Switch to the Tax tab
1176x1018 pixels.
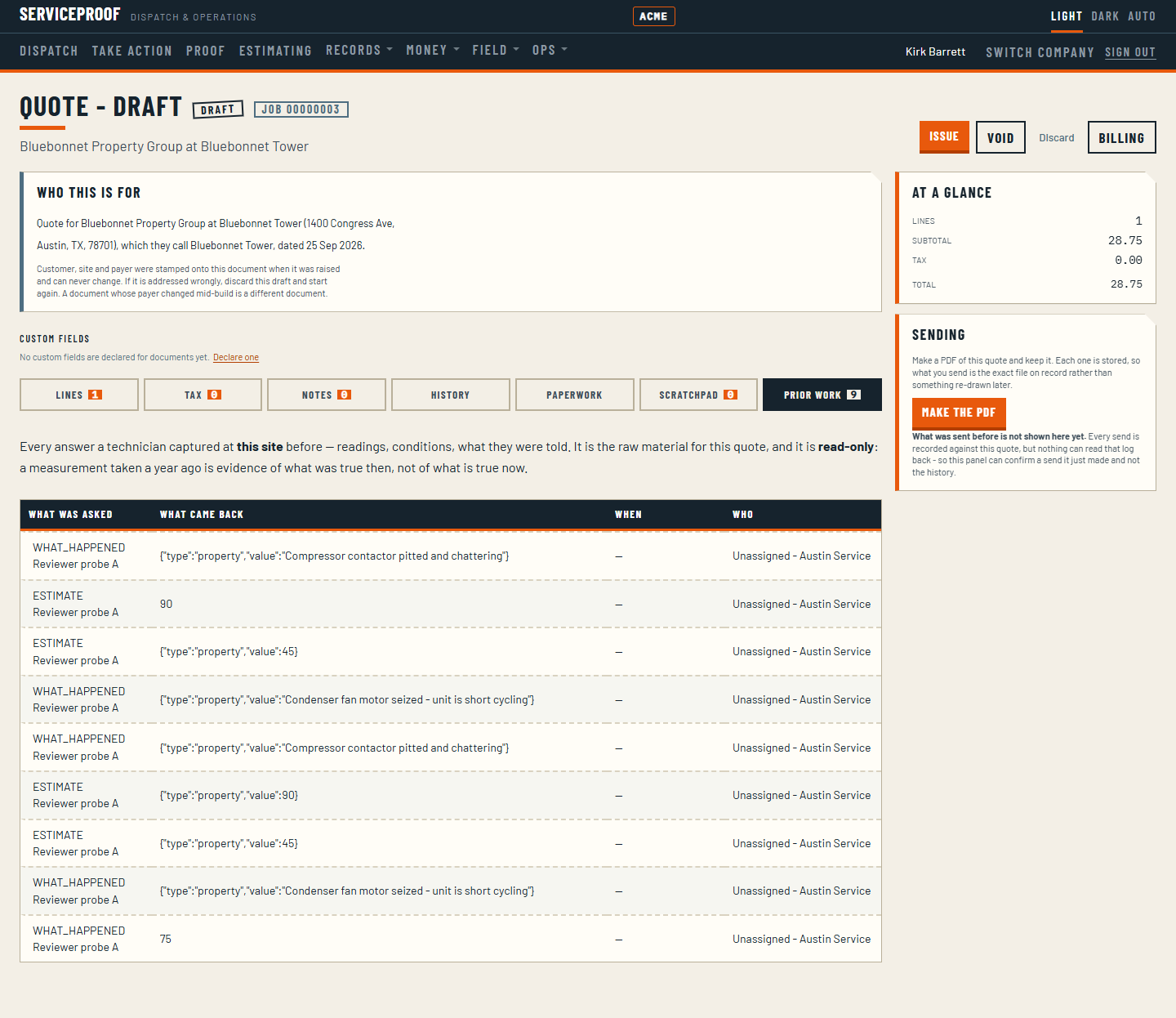coord(203,395)
